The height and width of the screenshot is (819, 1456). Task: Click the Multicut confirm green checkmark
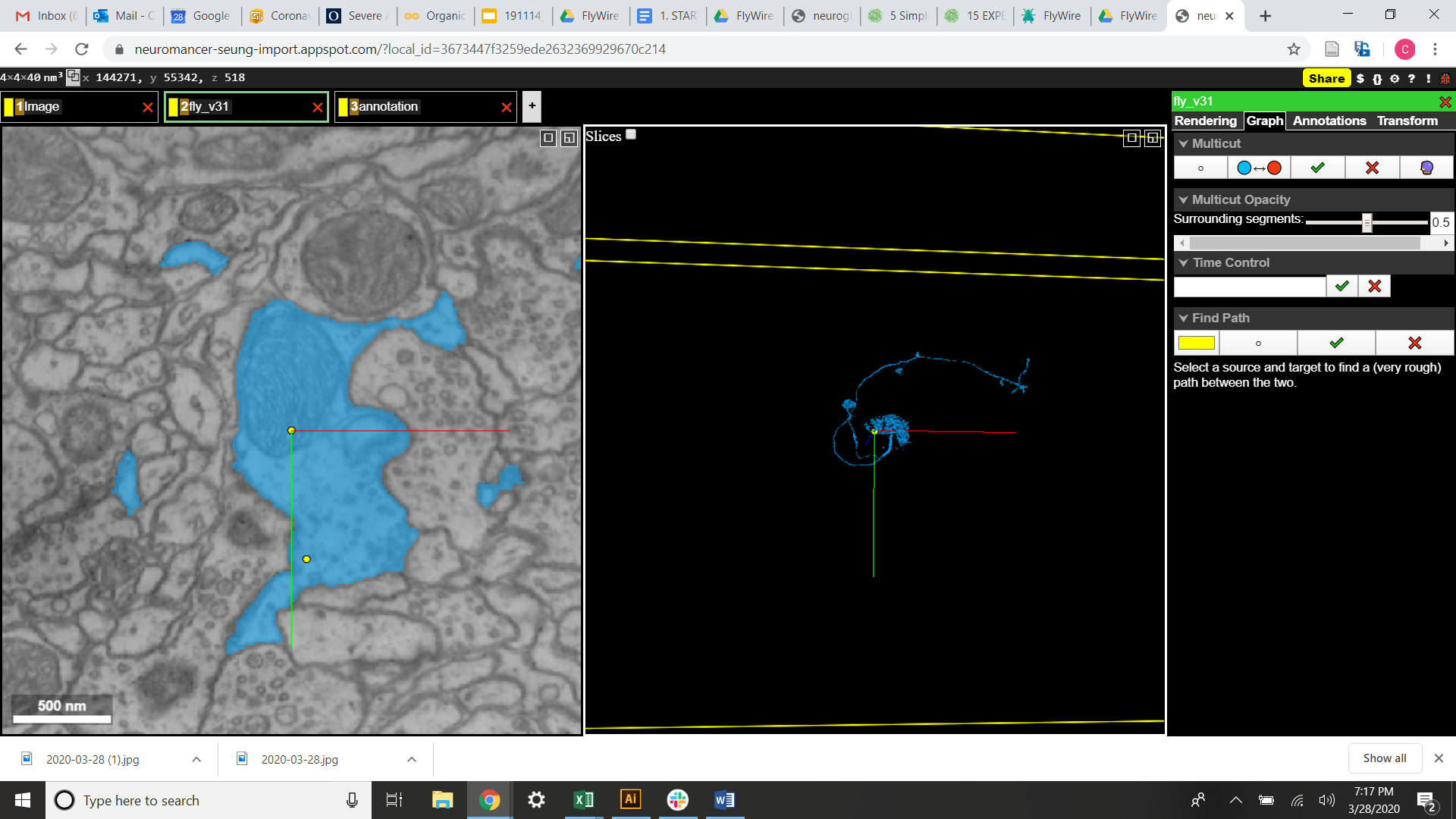click(x=1317, y=168)
